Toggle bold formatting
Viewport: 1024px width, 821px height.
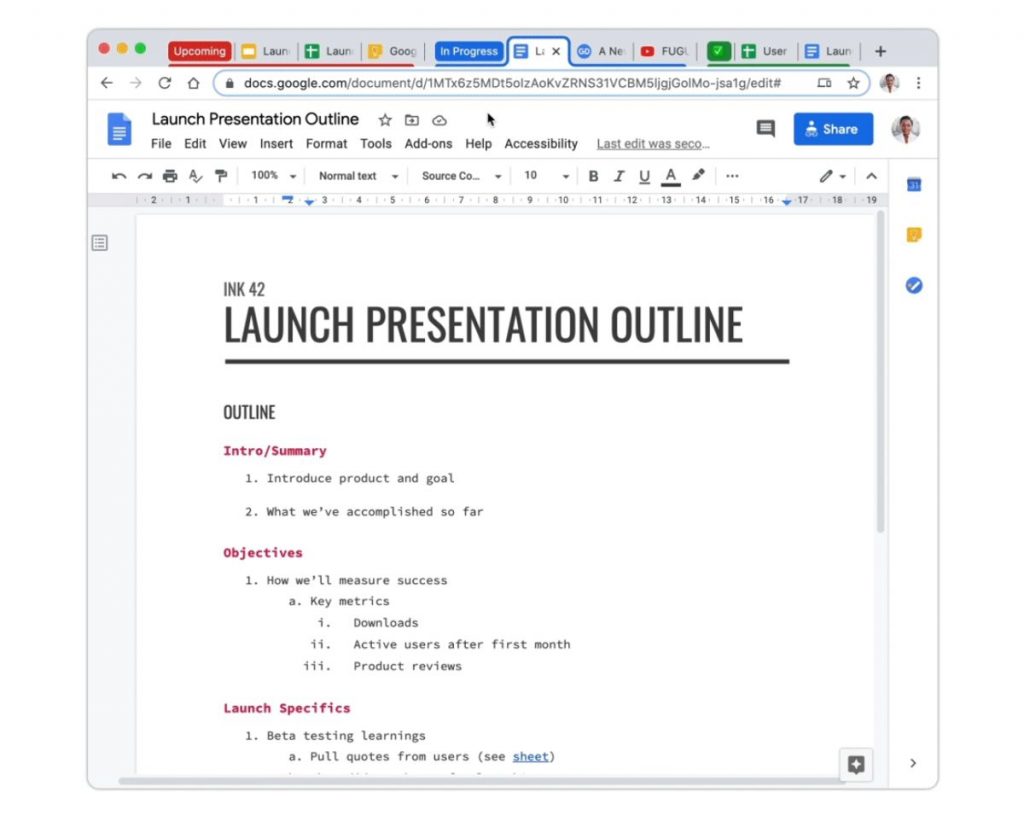(x=594, y=175)
